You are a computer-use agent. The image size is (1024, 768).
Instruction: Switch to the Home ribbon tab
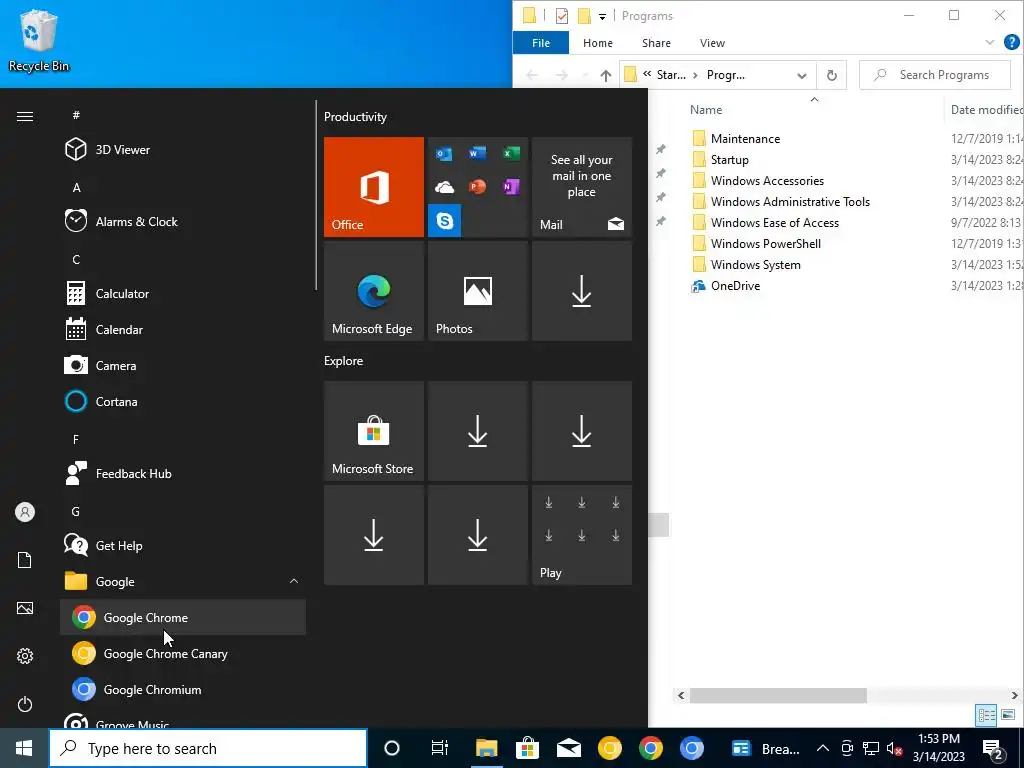598,43
